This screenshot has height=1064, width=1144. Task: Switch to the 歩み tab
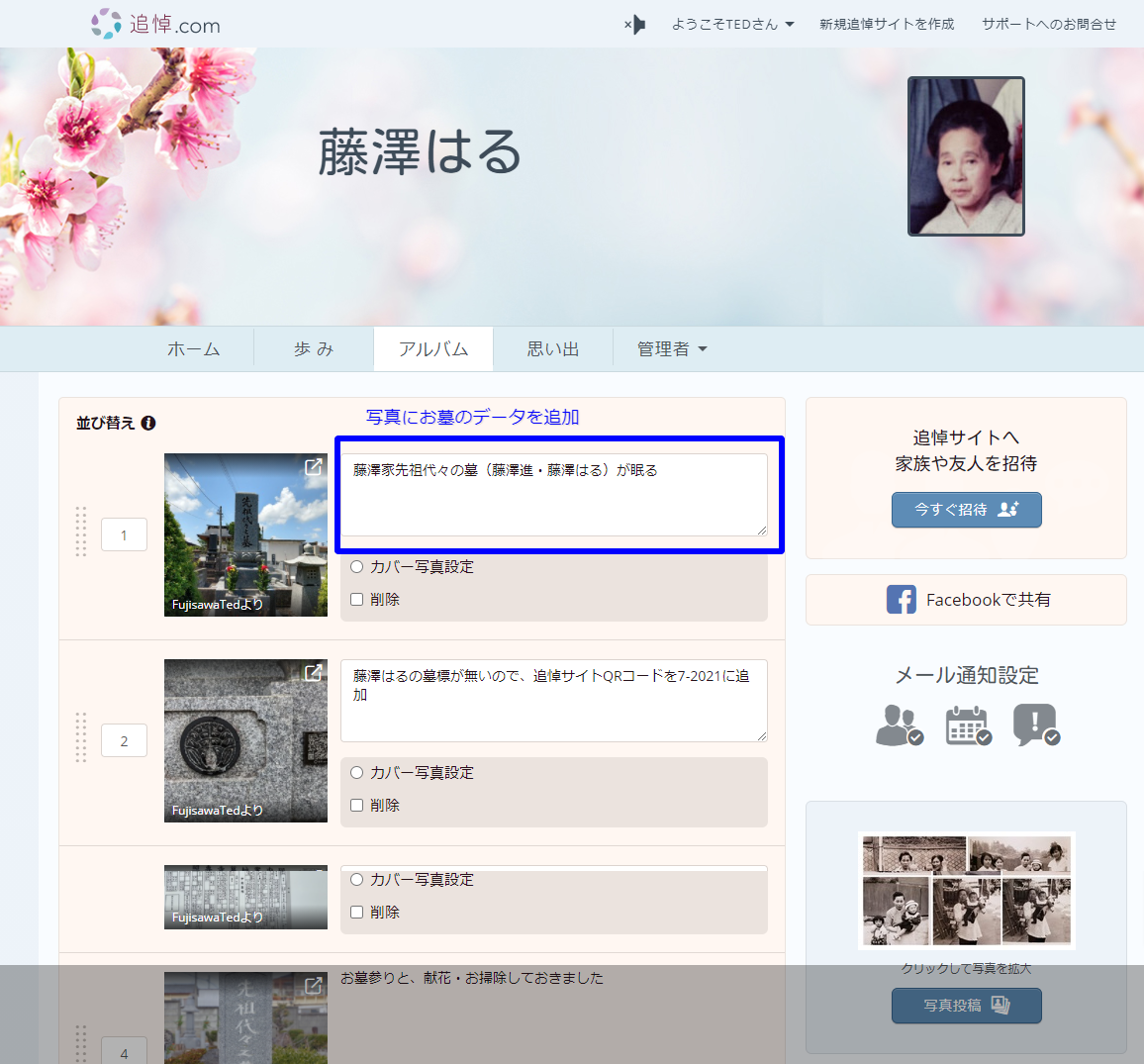pyautogui.click(x=314, y=348)
